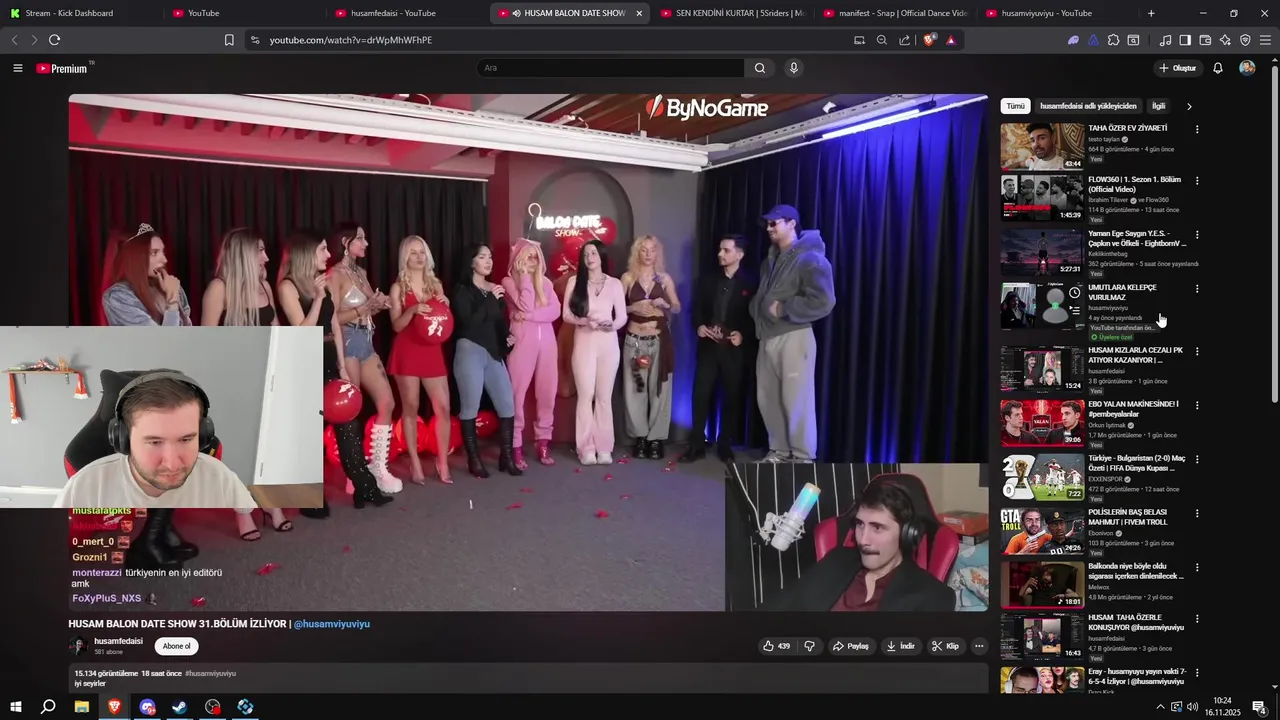This screenshot has width=1280, height=720.
Task: Select the Tümü filter chip
Action: (1015, 106)
